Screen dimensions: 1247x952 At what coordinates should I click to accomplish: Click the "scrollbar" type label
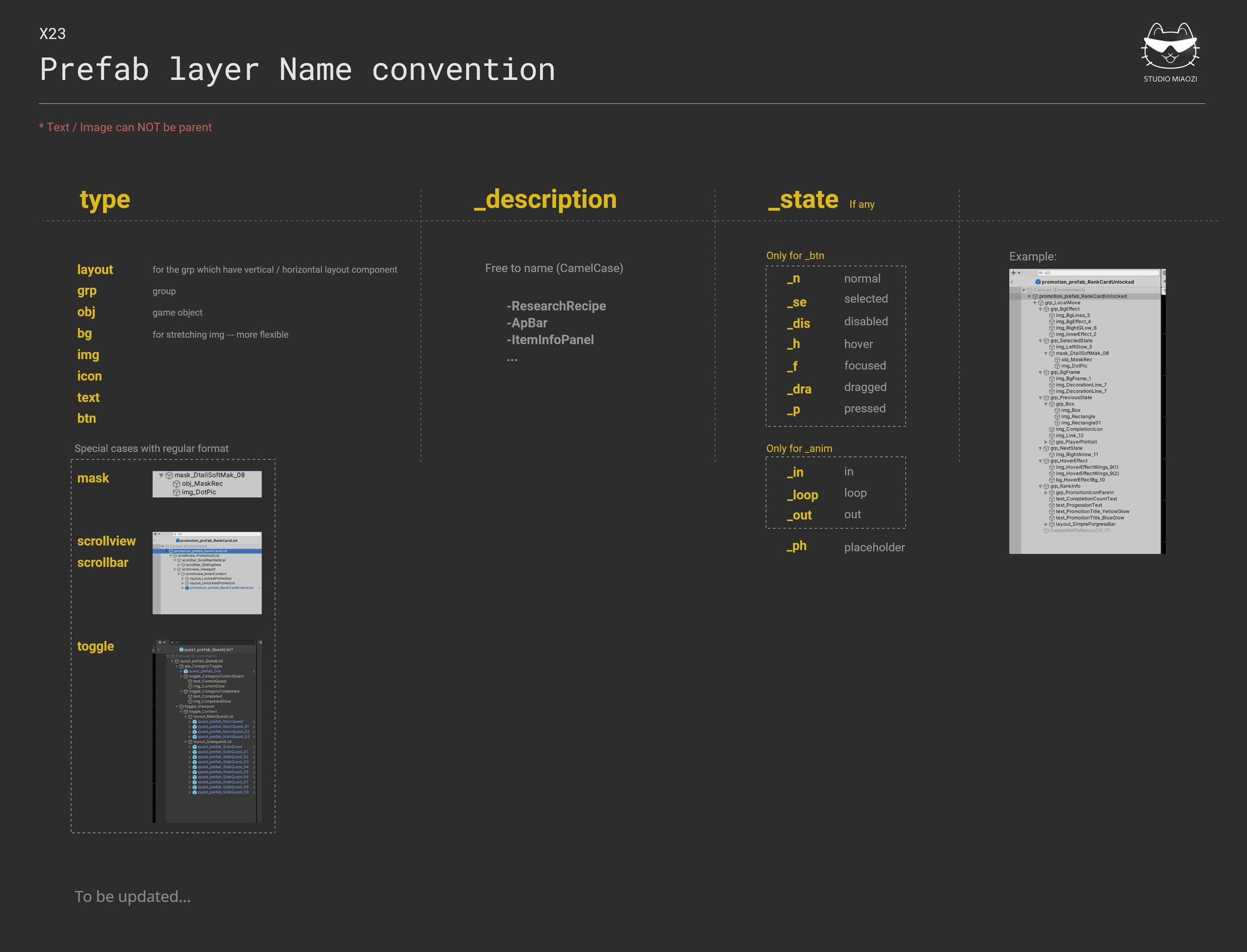point(103,563)
